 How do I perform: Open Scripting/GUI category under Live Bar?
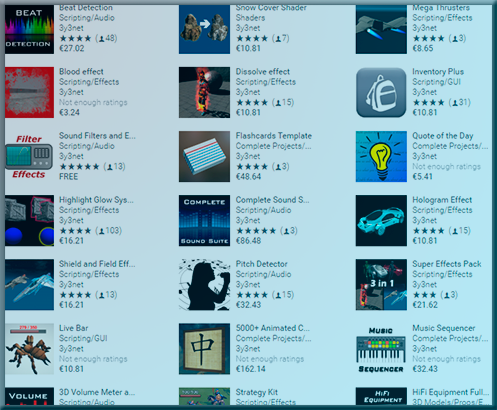83,338
